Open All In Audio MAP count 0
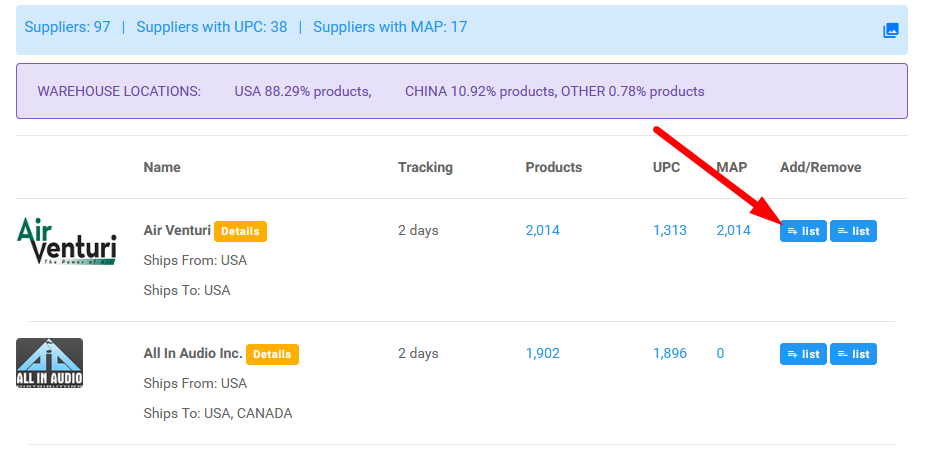The image size is (927, 450). pos(720,354)
